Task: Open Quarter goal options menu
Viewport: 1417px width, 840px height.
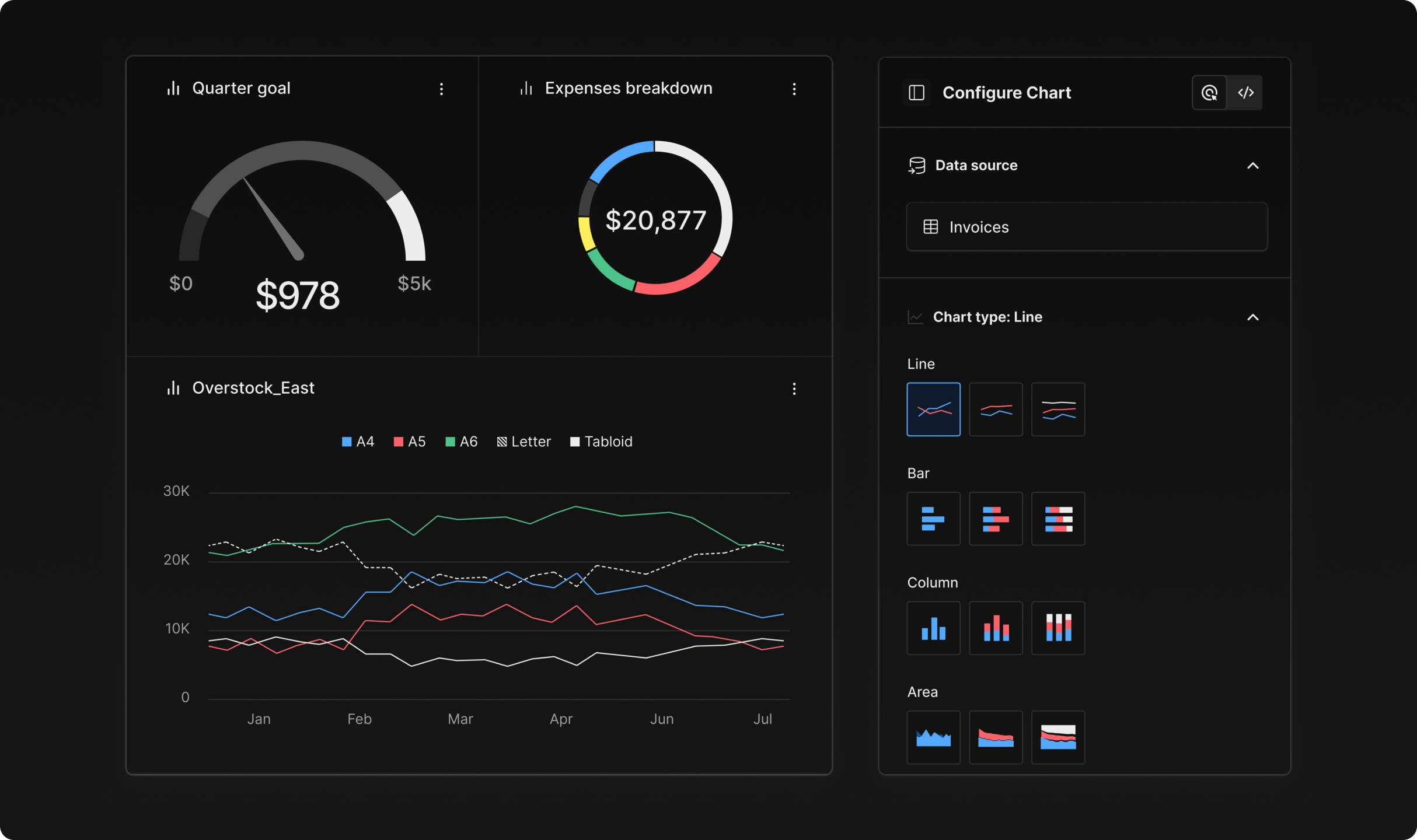Action: (x=441, y=89)
